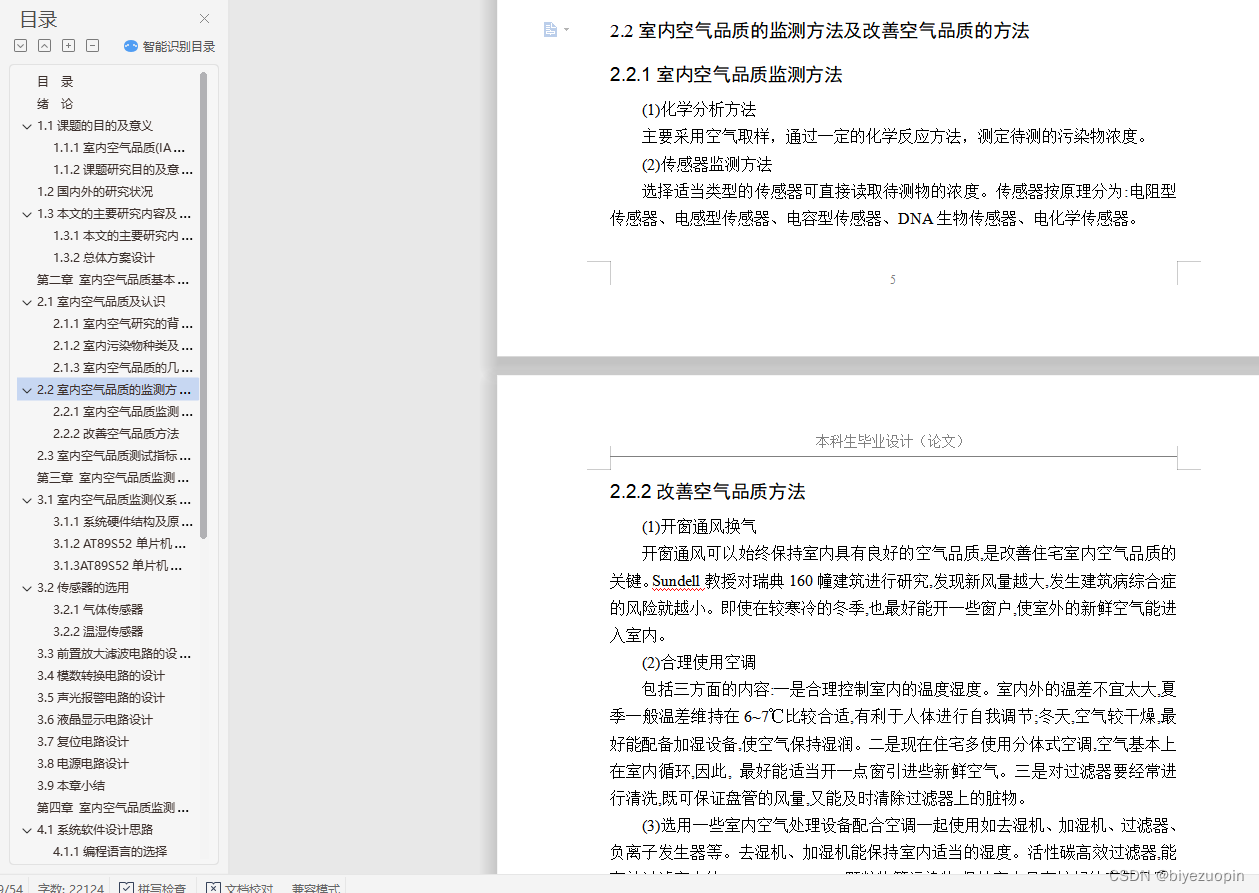Select outline item 2.1 室内空气品质及认识
Viewport: 1259px width, 893px height.
tap(101, 302)
